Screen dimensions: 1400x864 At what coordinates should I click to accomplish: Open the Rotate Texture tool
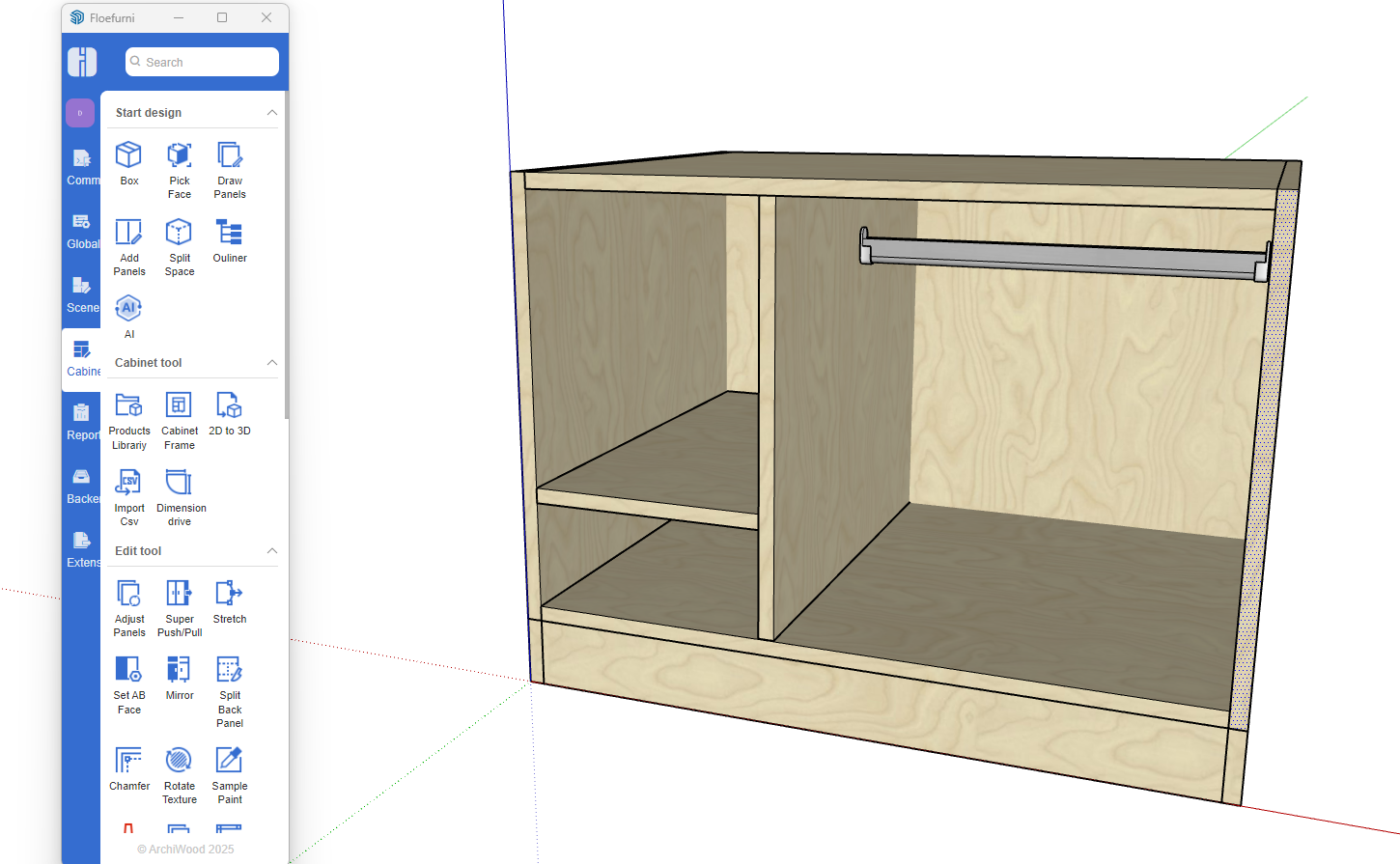pyautogui.click(x=179, y=761)
